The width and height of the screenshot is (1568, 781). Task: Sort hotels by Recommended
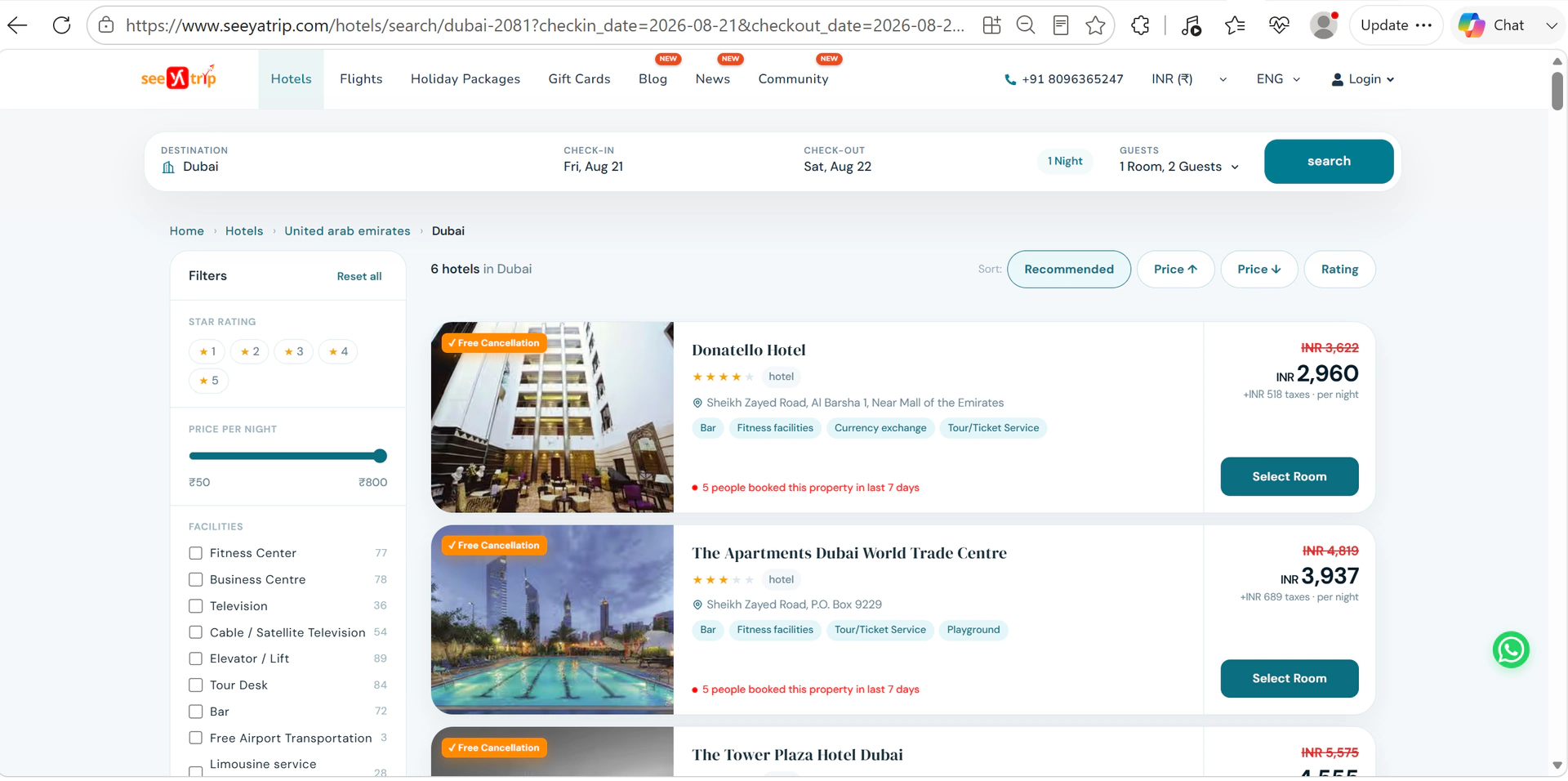[x=1069, y=270]
